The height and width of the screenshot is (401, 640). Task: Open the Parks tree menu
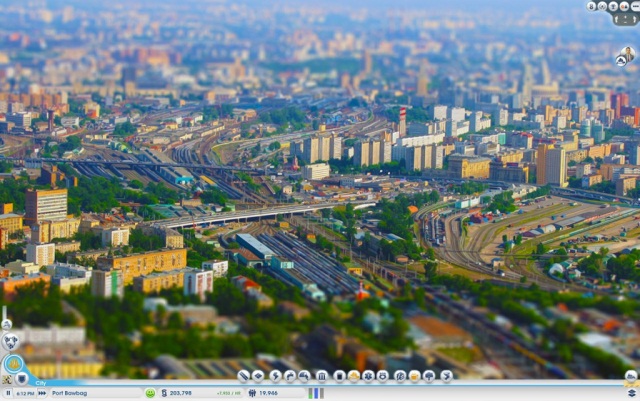coord(429,376)
